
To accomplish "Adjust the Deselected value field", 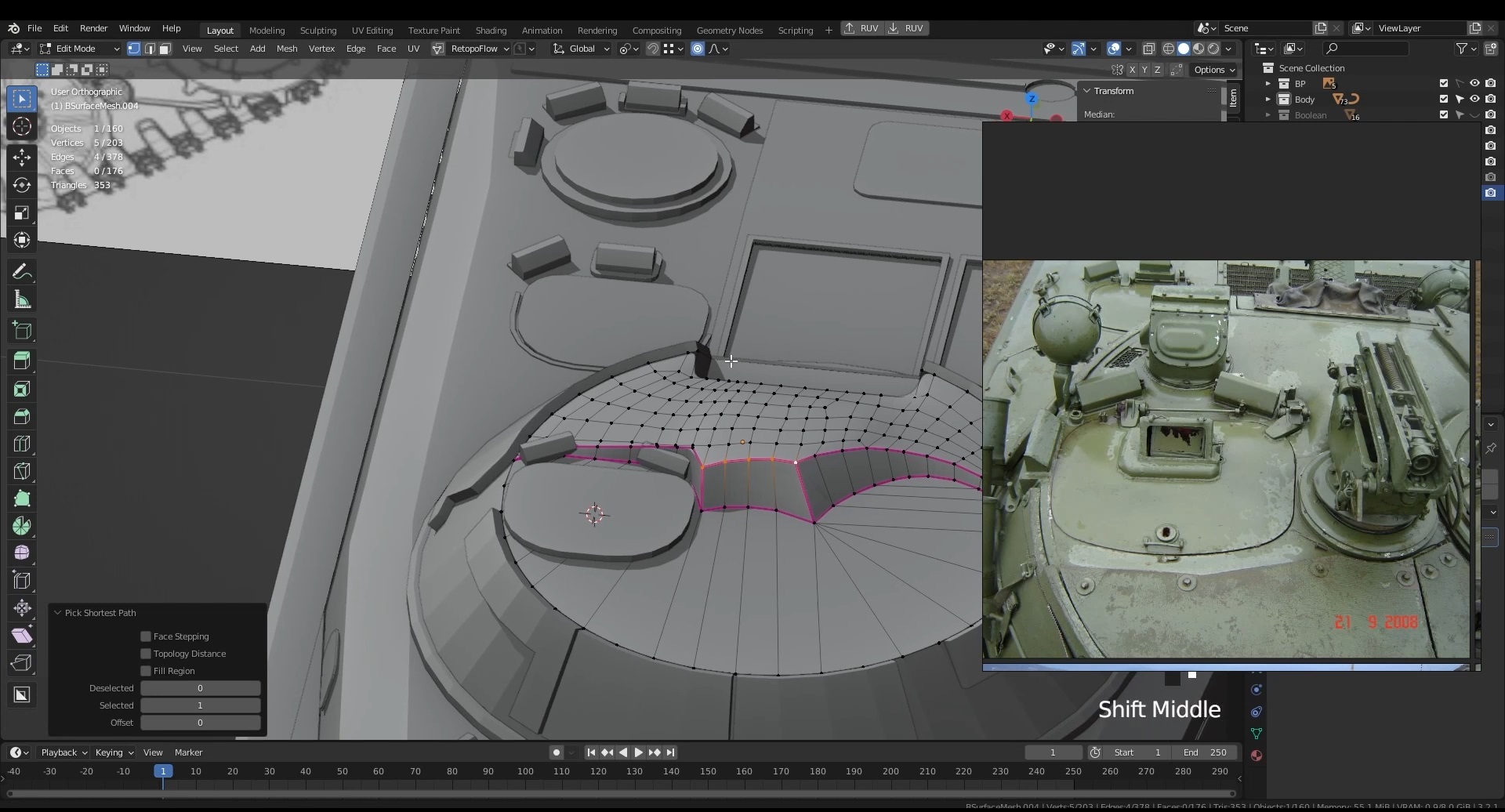I will pos(200,688).
